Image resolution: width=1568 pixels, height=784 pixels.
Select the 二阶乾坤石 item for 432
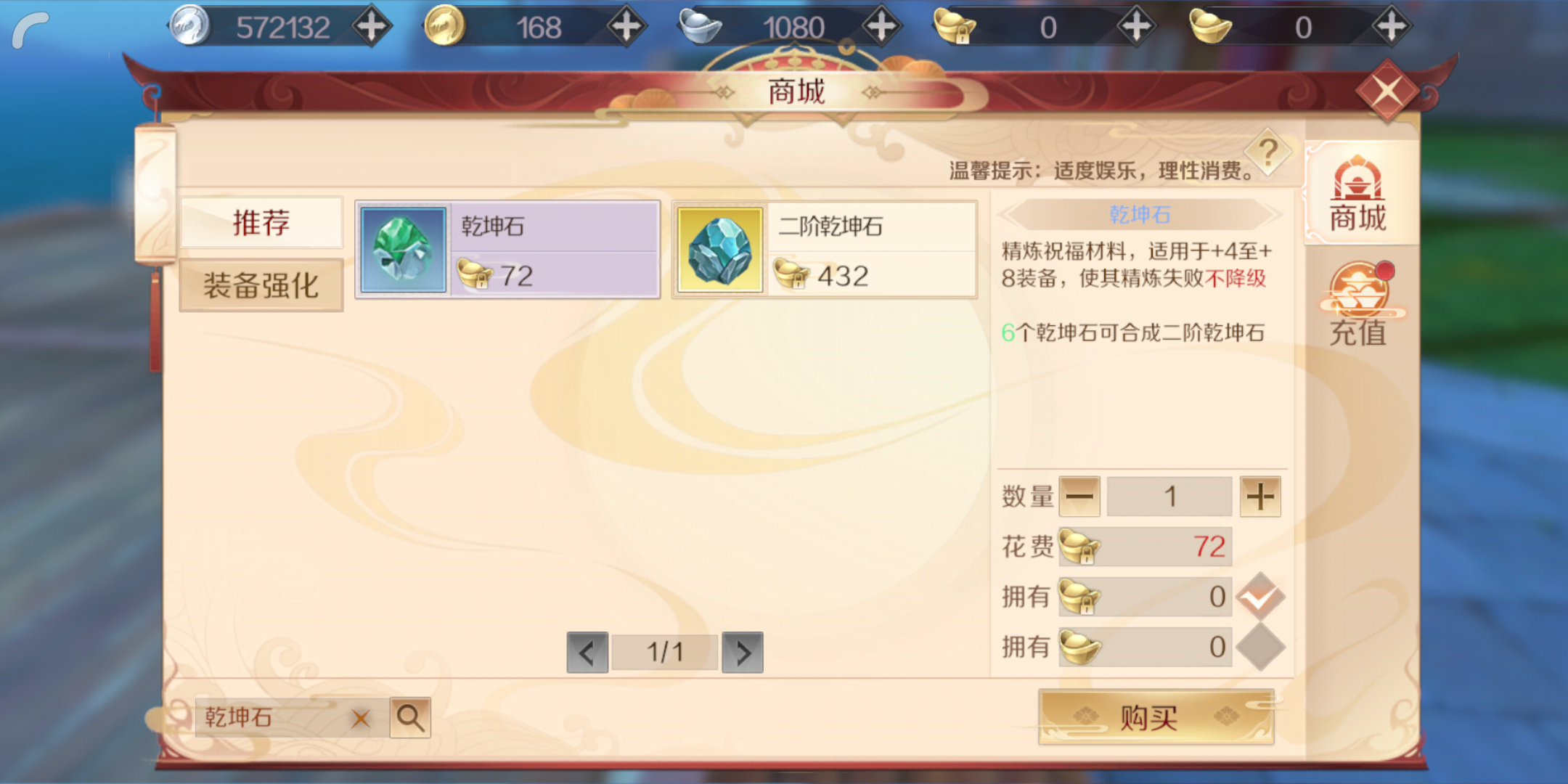825,250
